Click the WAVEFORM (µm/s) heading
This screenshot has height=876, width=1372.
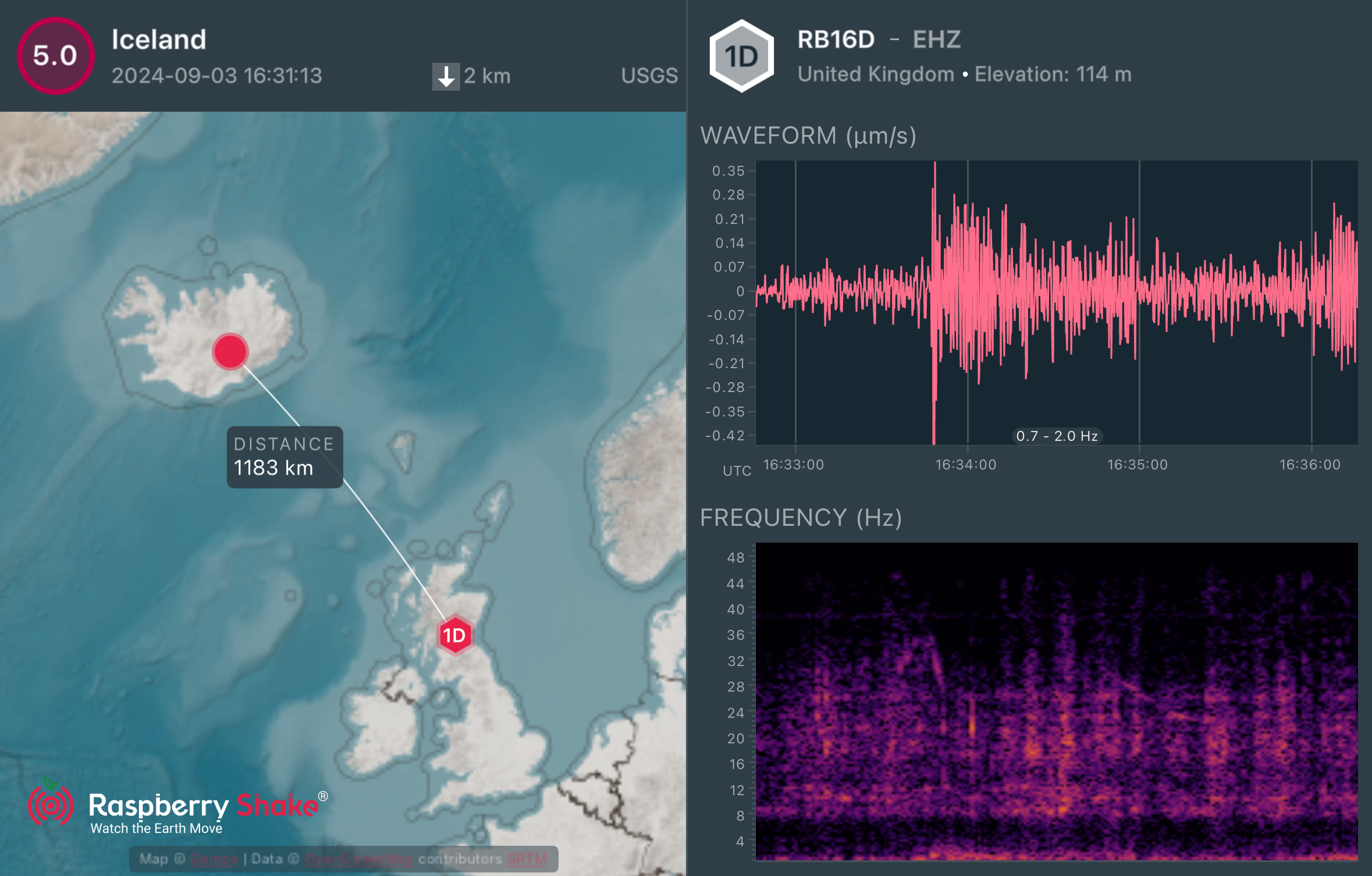point(808,136)
